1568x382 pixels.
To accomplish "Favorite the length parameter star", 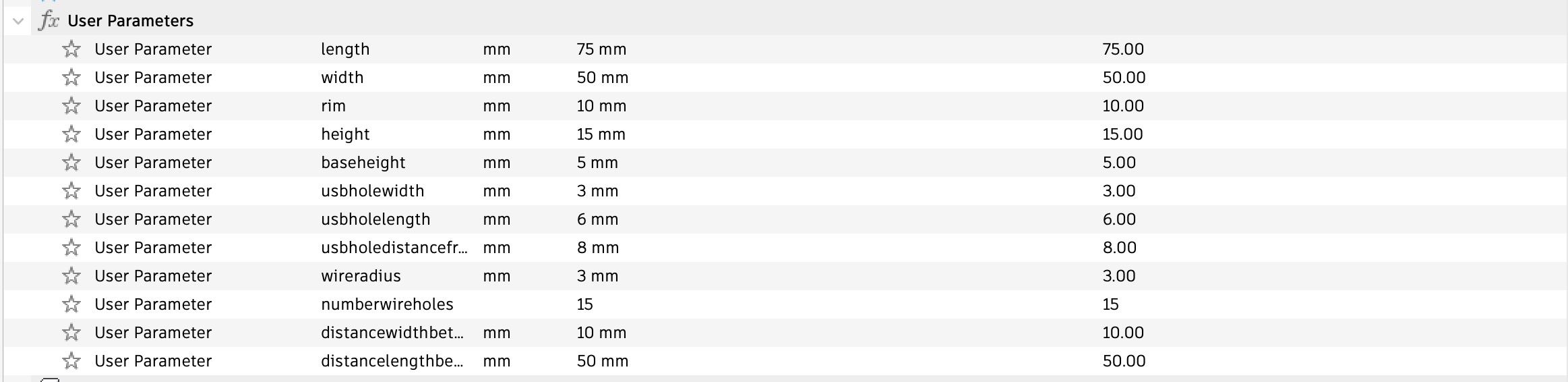I will tap(71, 49).
